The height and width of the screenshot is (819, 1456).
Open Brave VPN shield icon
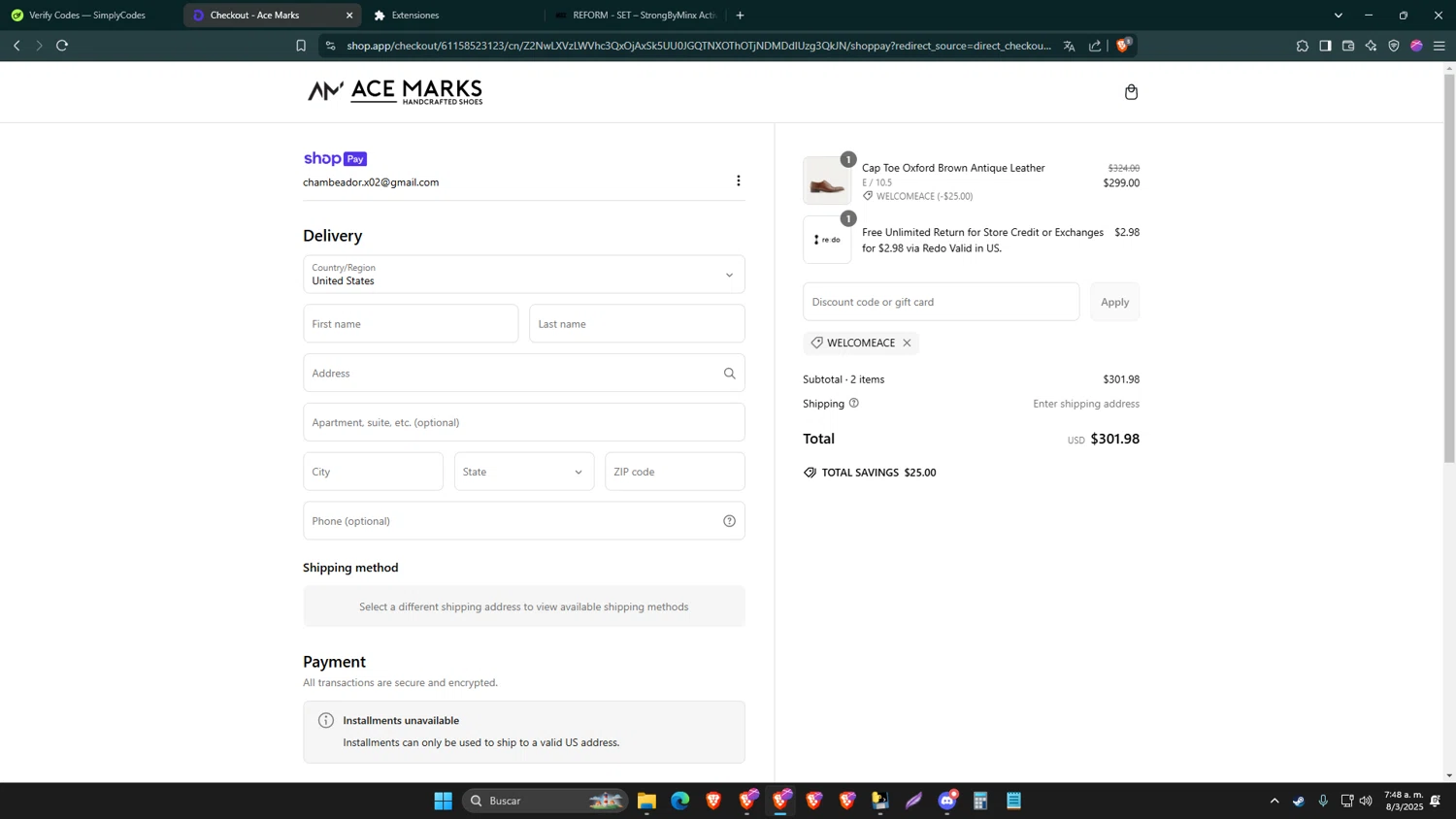tap(1394, 46)
